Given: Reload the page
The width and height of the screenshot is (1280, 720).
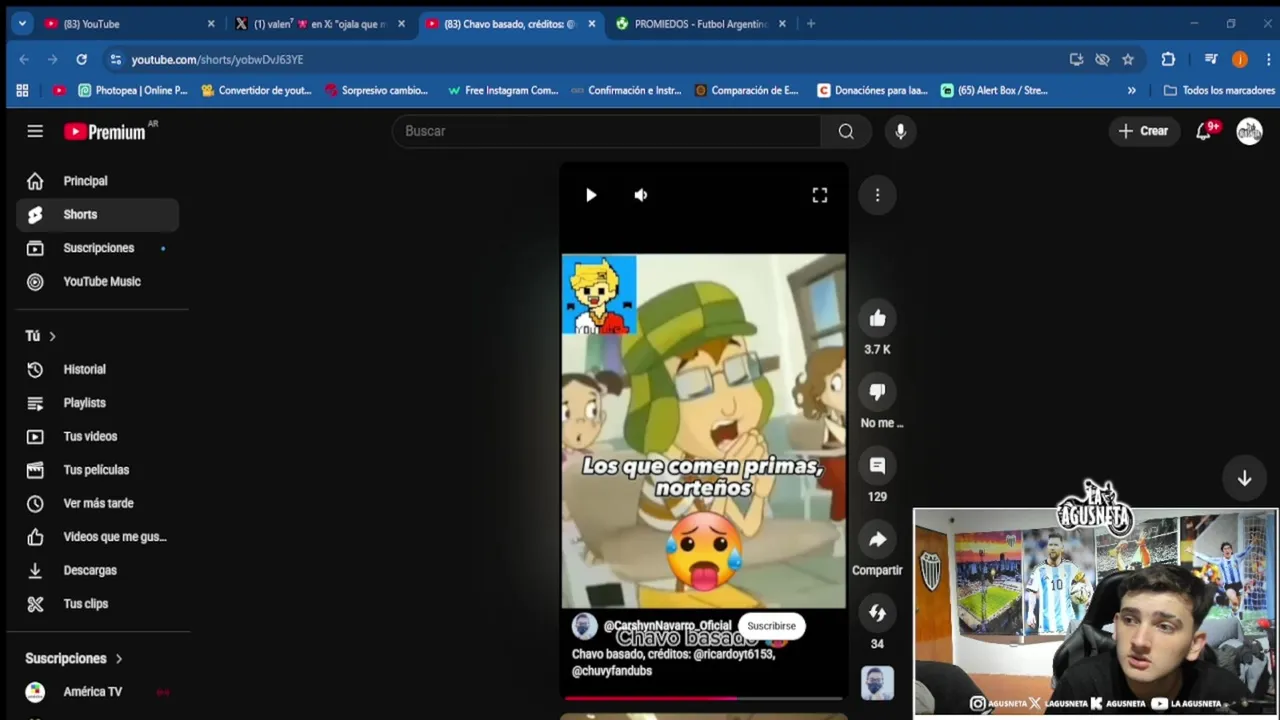Looking at the screenshot, I should [82, 59].
